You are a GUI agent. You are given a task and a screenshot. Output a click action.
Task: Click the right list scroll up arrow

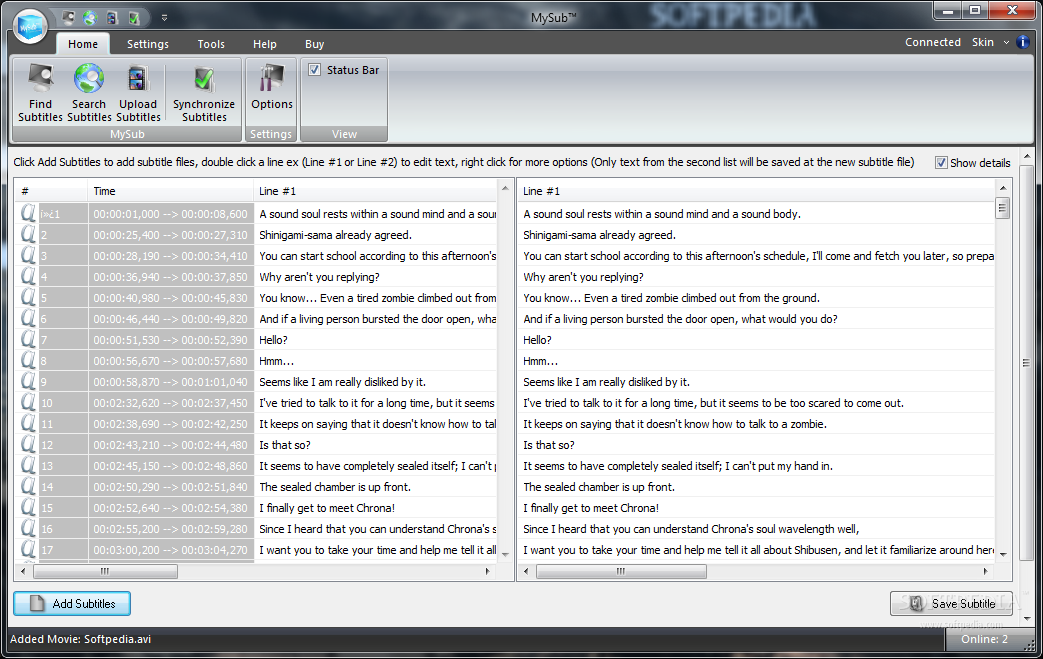click(1002, 188)
